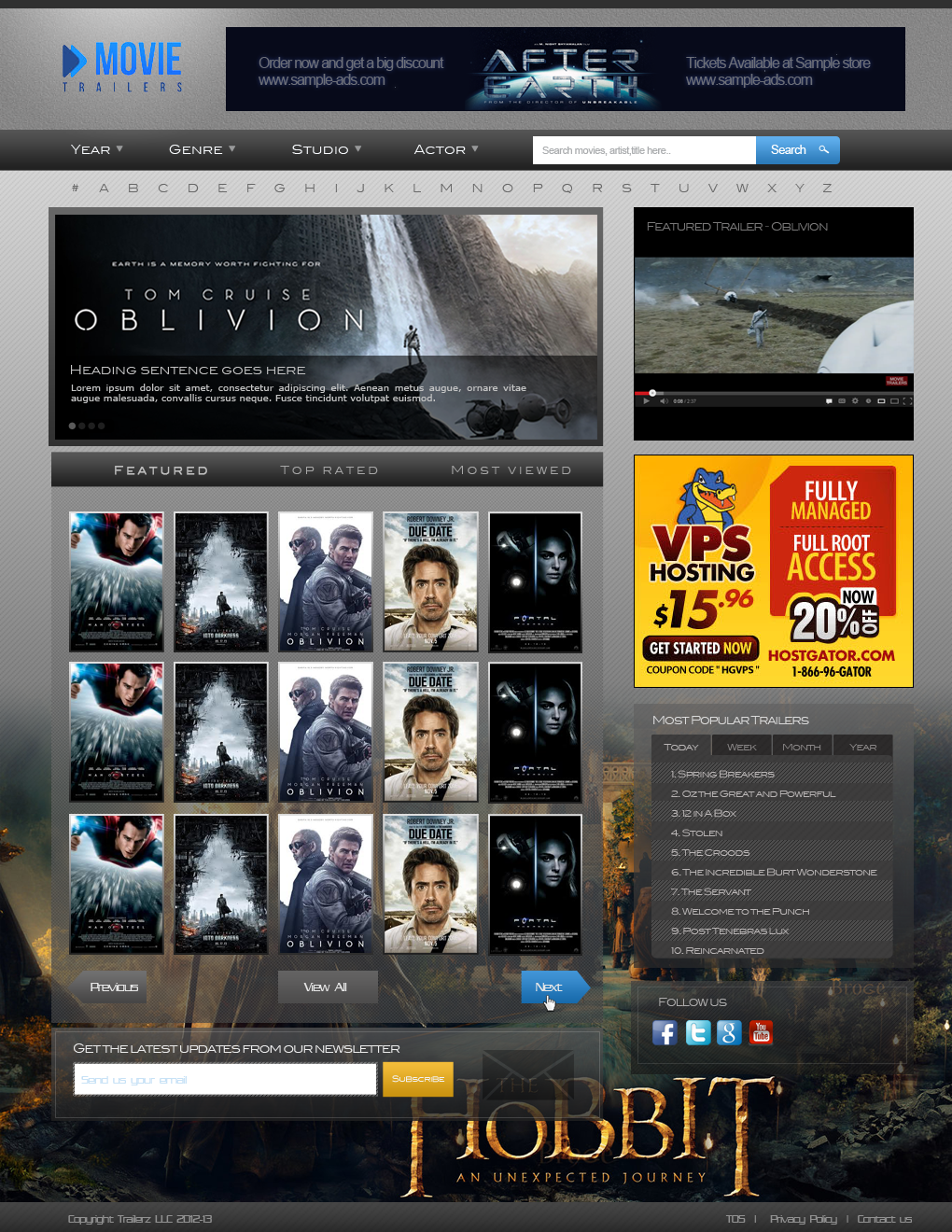Screen dimensions: 952x1232
Task: Open the Privacy Policy footer link
Action: (803, 1219)
